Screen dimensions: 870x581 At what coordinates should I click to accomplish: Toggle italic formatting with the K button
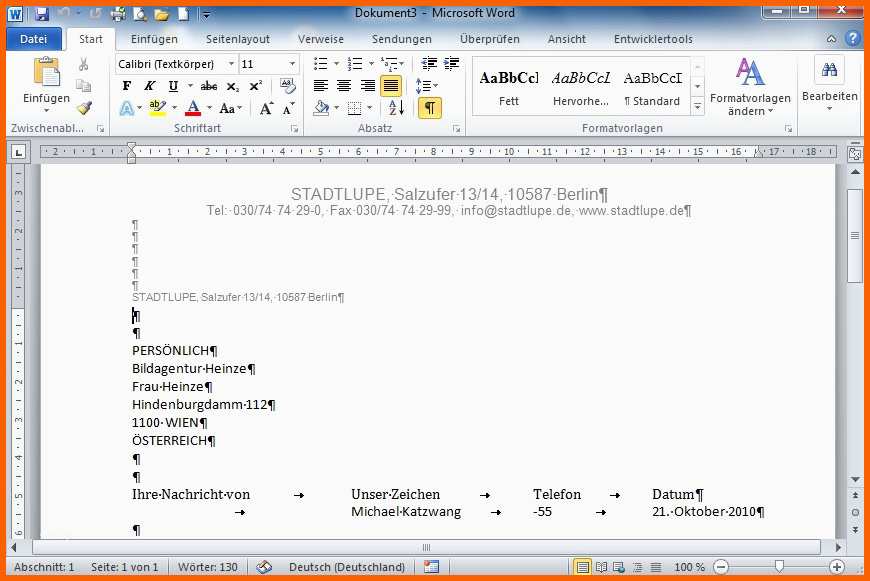(148, 86)
